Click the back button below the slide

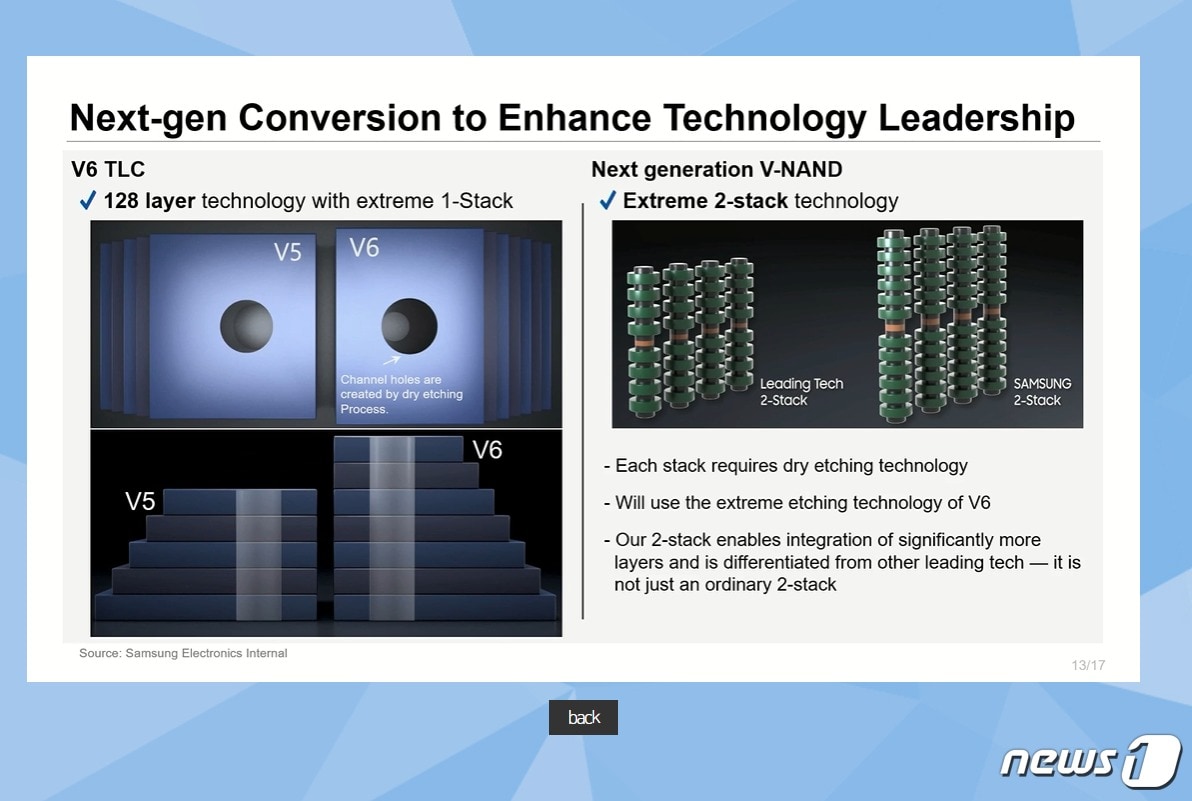coord(583,717)
